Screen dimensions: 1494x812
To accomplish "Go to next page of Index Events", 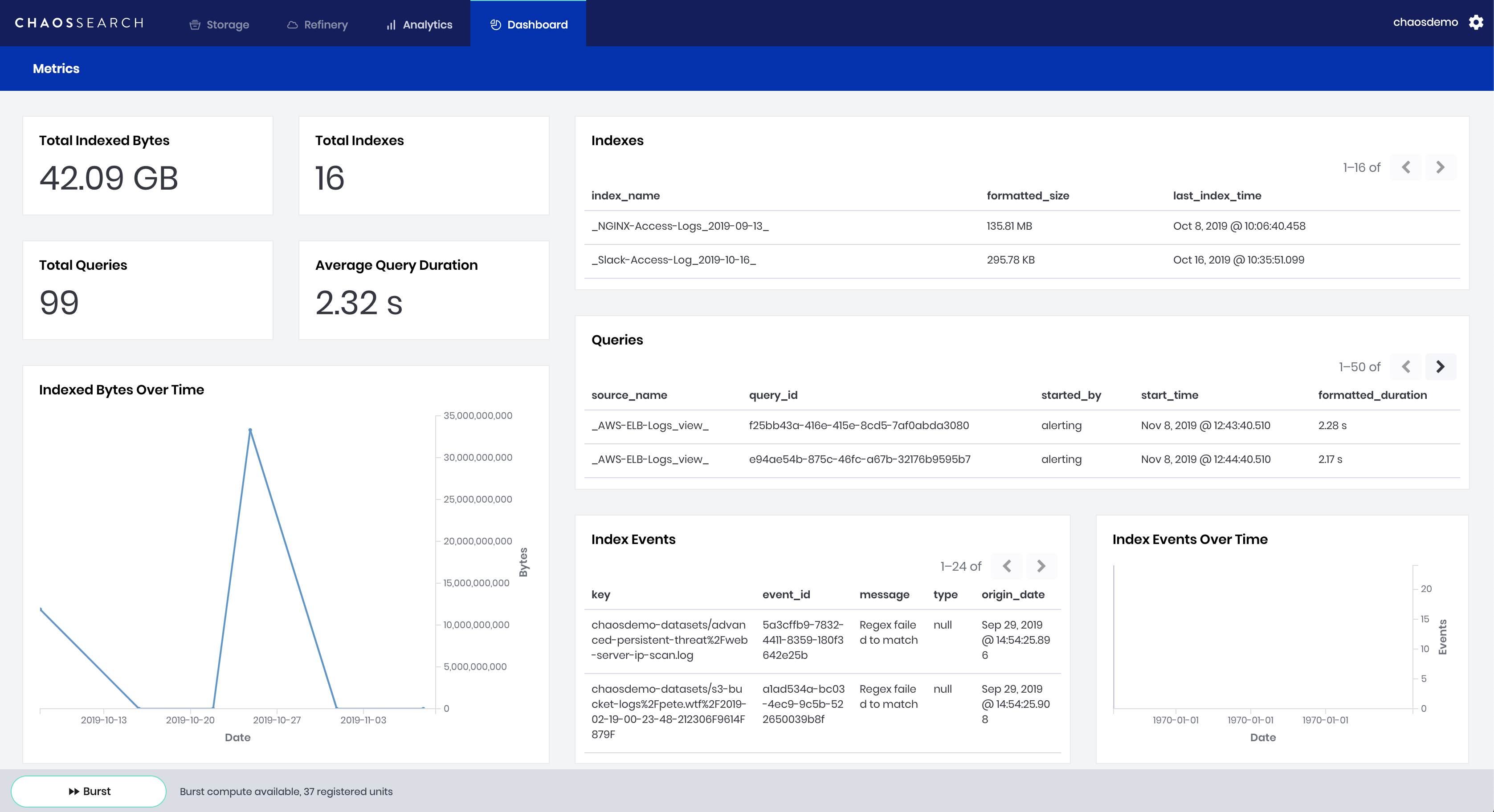I will (1041, 566).
